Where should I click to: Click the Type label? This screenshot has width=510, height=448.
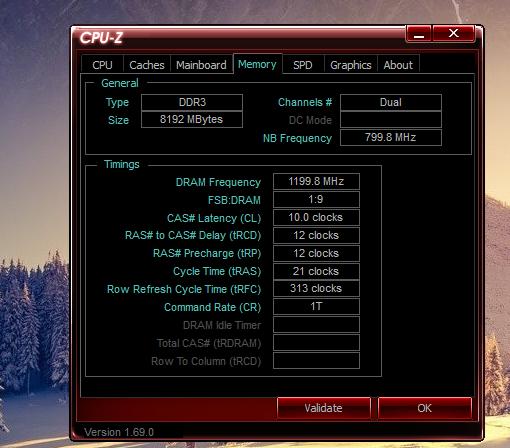coord(117,103)
